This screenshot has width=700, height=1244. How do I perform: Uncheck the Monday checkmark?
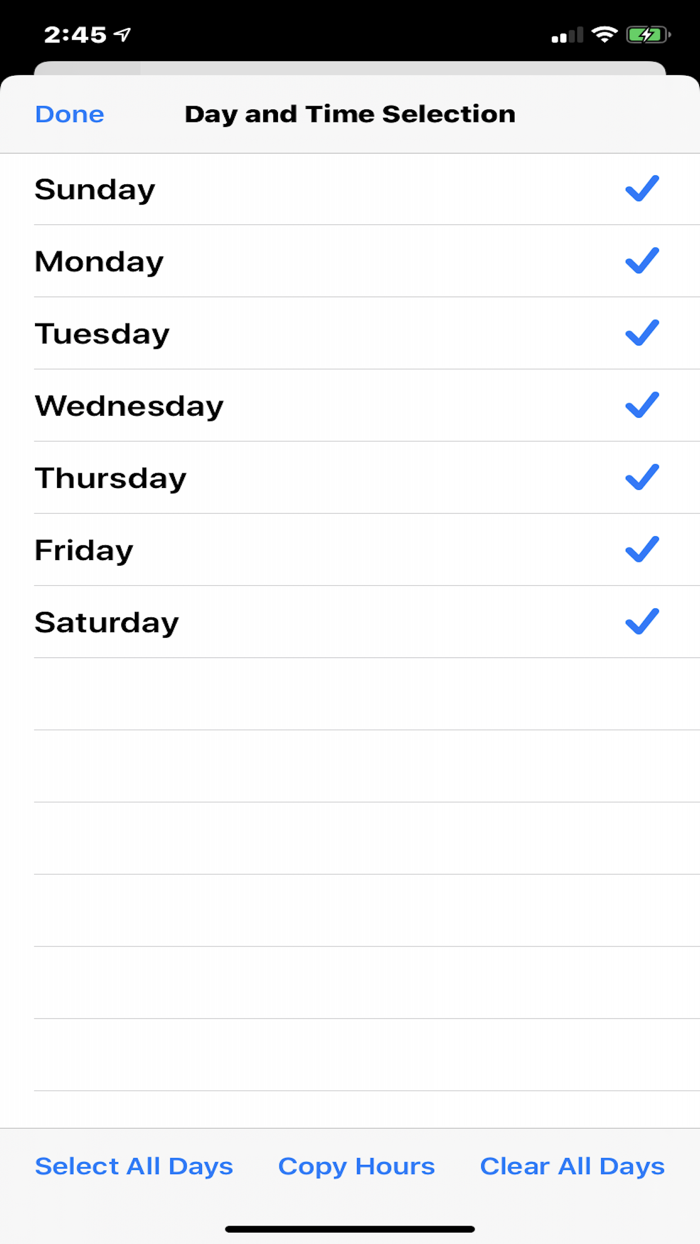641,261
